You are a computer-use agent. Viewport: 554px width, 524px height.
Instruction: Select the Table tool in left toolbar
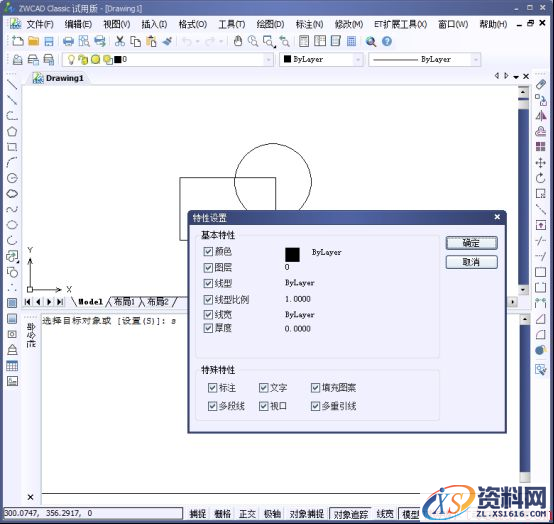(x=12, y=366)
